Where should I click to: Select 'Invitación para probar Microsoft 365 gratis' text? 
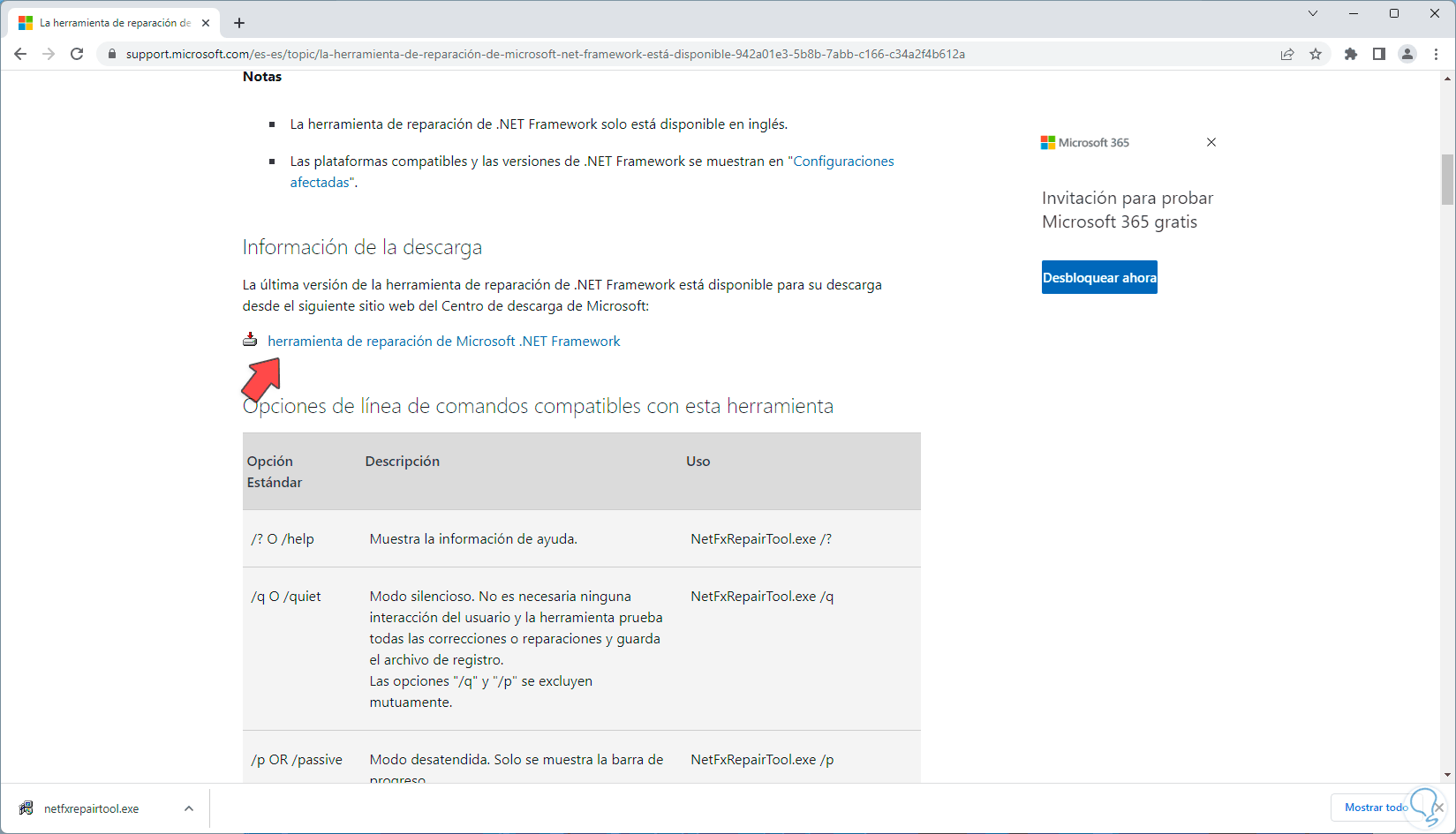[1128, 210]
